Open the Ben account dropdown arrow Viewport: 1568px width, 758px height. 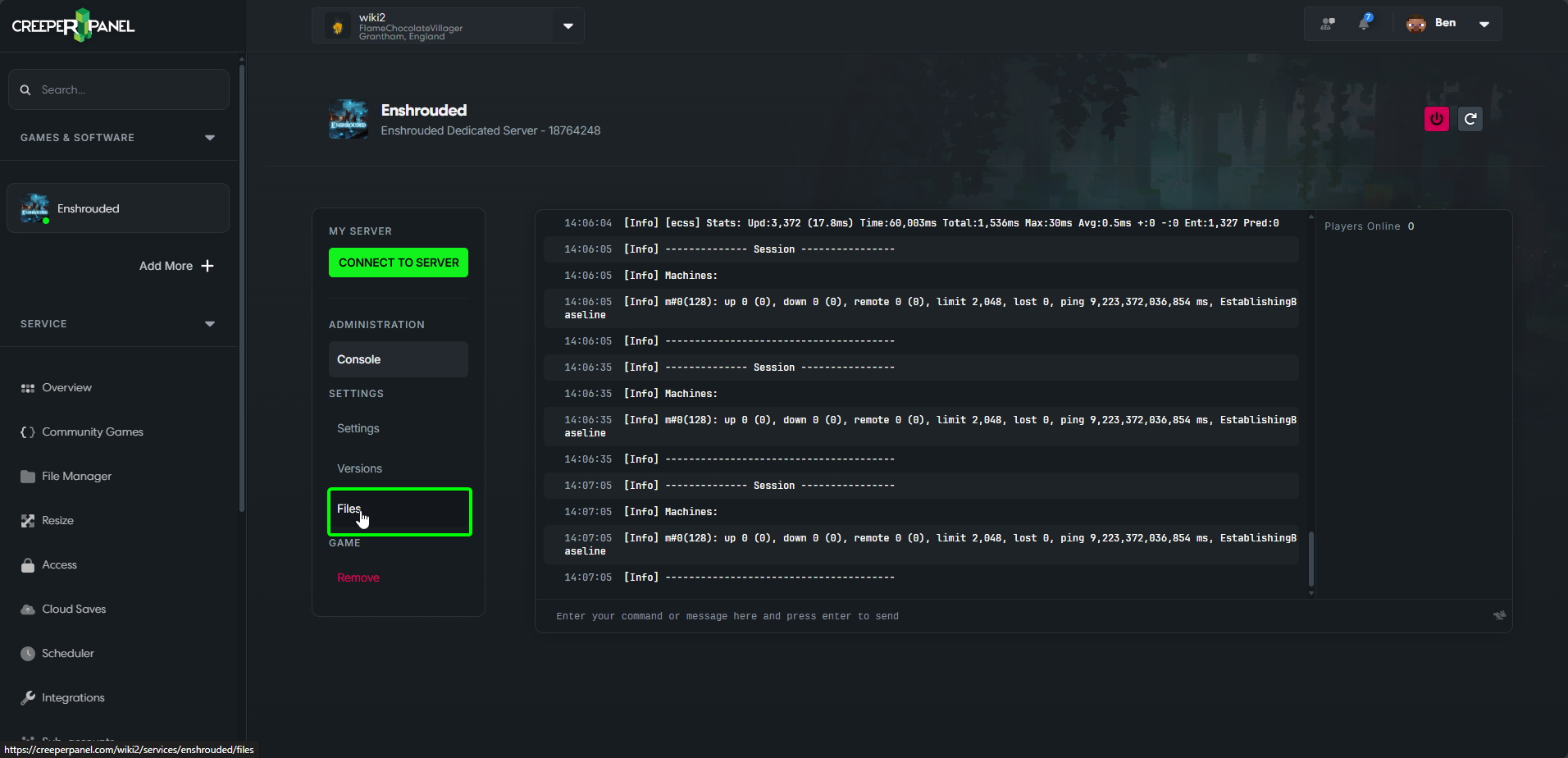tap(1484, 24)
